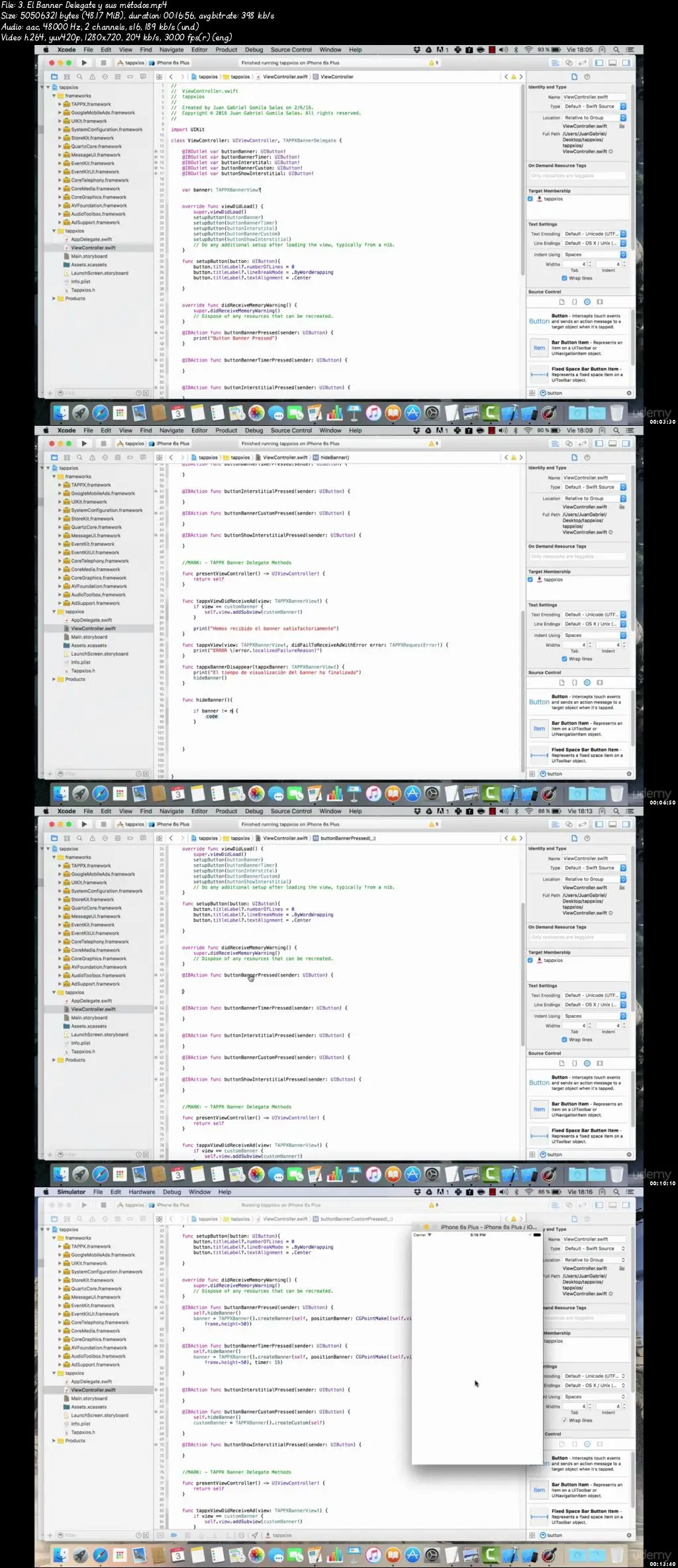Open the Find navigator in the 00:03:30 frame
678x1568 pixels.
pyautogui.click(x=79, y=77)
